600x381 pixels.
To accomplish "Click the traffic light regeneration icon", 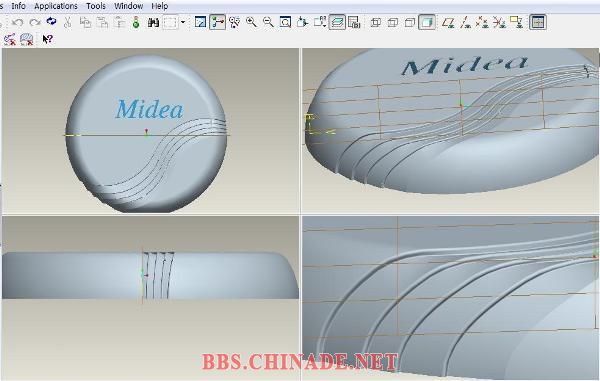I will [x=136, y=23].
